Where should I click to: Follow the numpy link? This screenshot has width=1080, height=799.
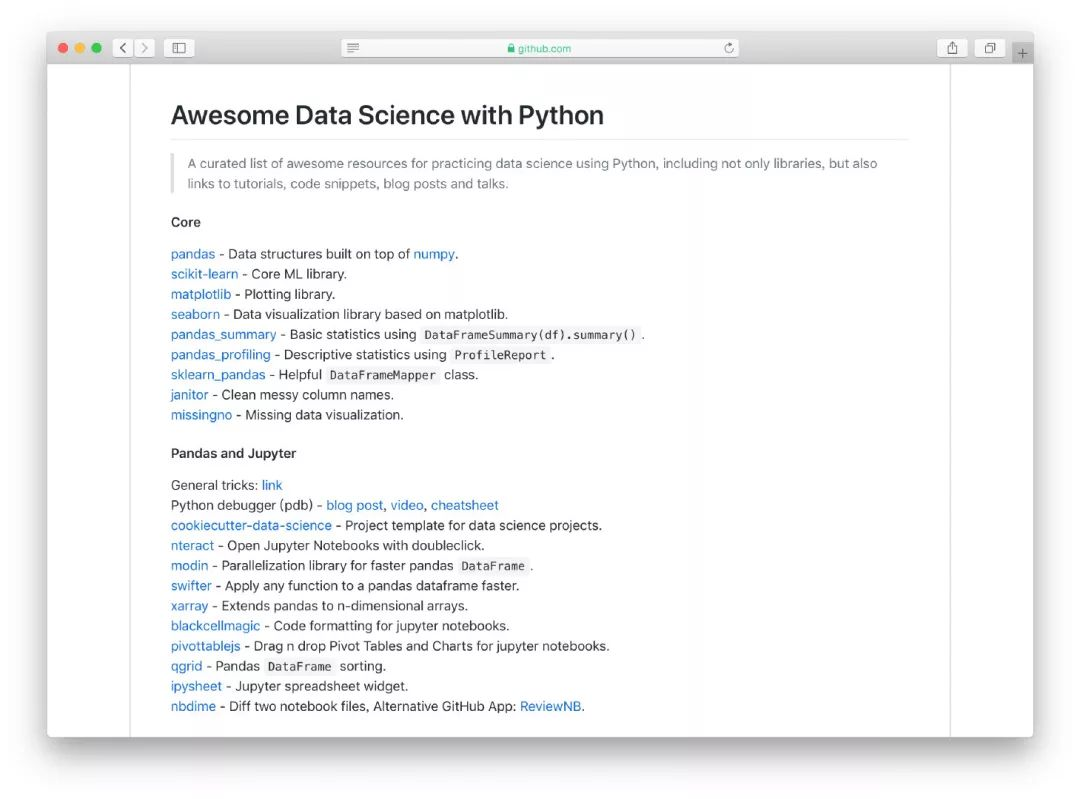pos(434,254)
